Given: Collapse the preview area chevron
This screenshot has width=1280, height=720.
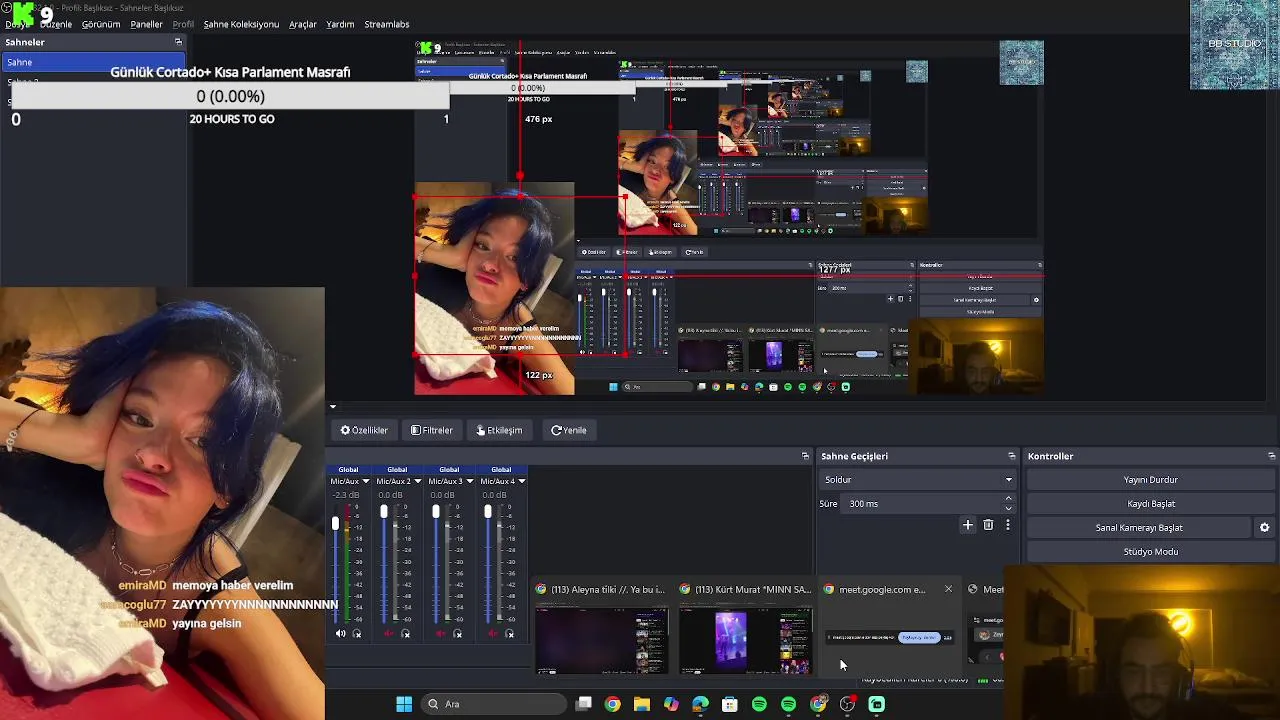Looking at the screenshot, I should tap(333, 407).
